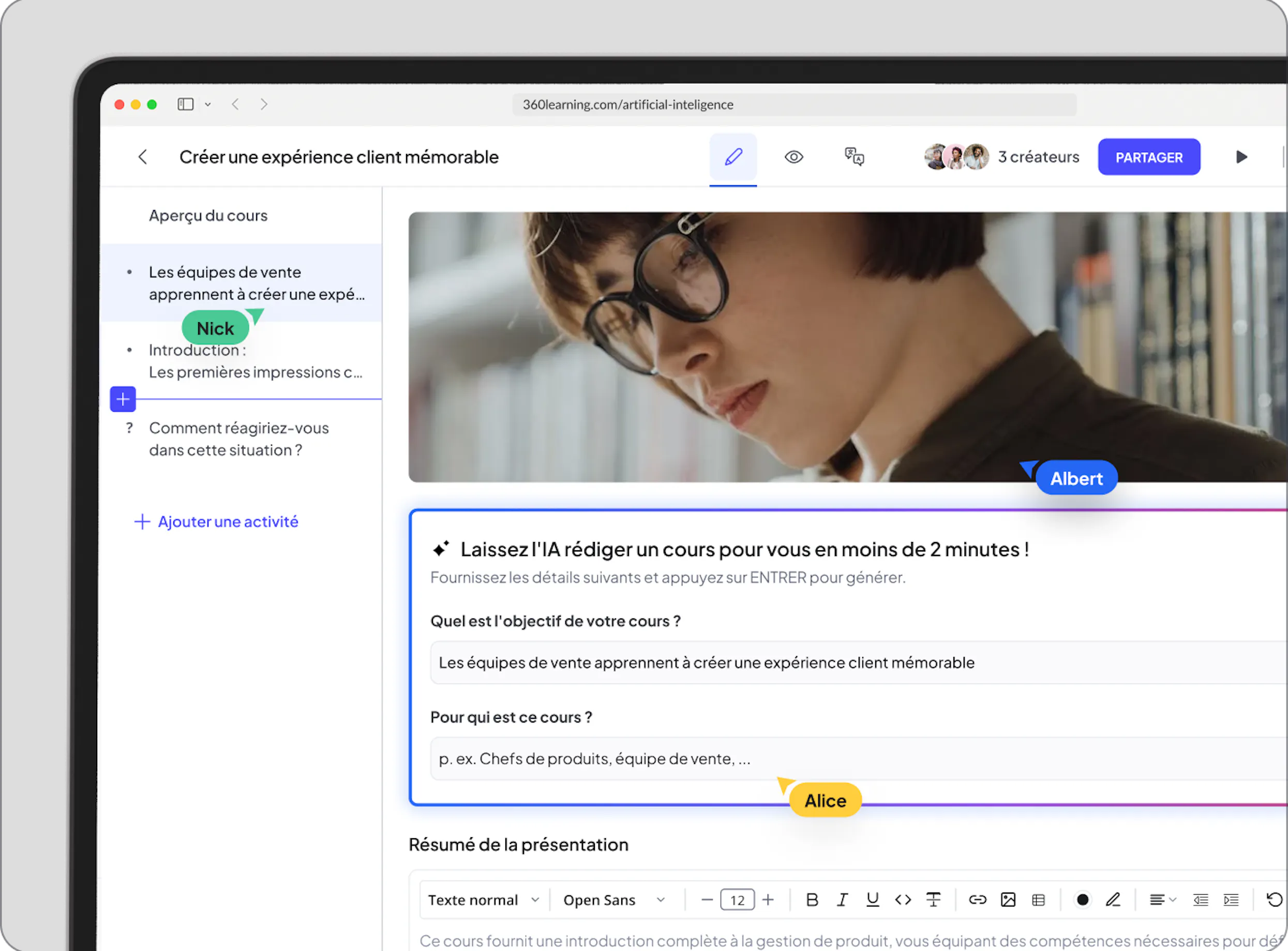Image resolution: width=1288 pixels, height=951 pixels.
Task: Insert a link with the link icon
Action: point(977,899)
